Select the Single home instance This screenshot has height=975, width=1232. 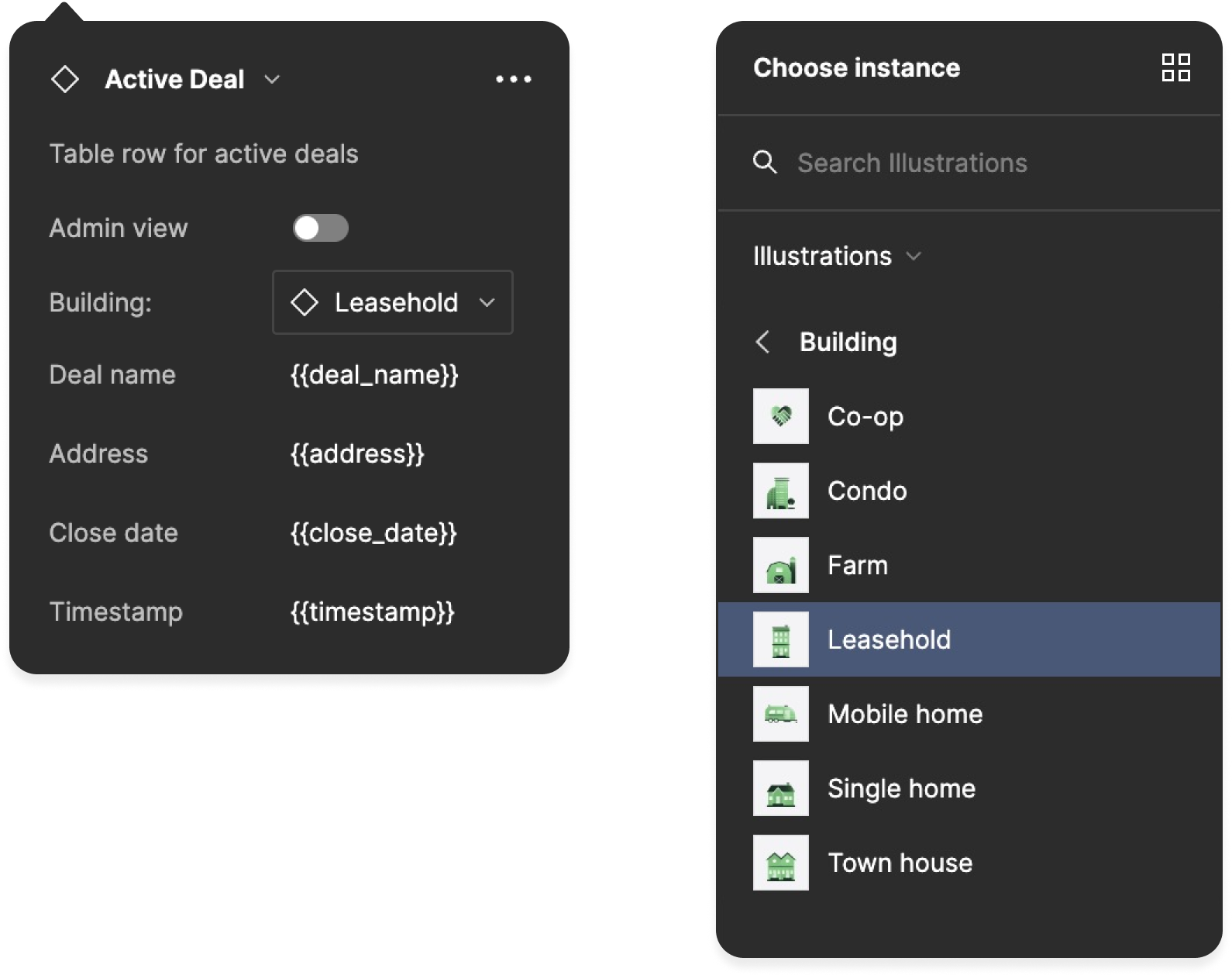click(969, 788)
